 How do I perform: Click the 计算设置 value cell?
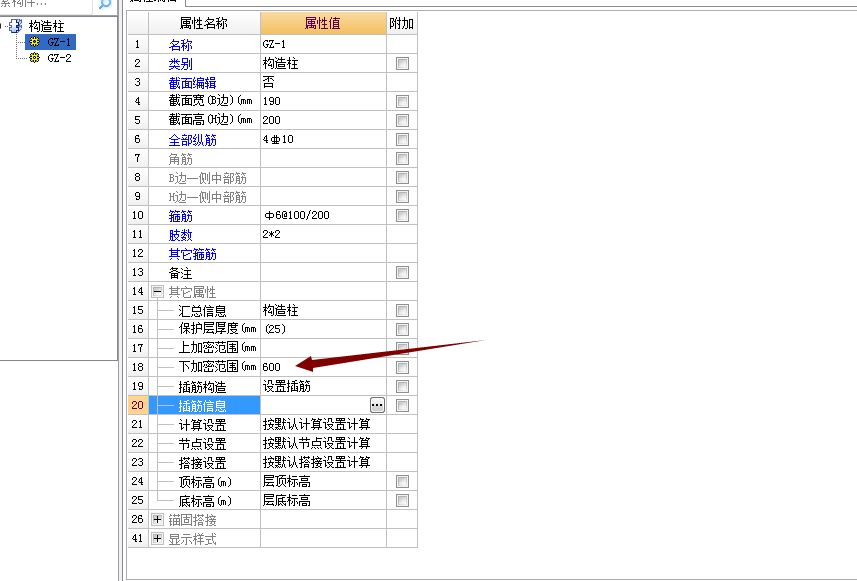tap(323, 424)
